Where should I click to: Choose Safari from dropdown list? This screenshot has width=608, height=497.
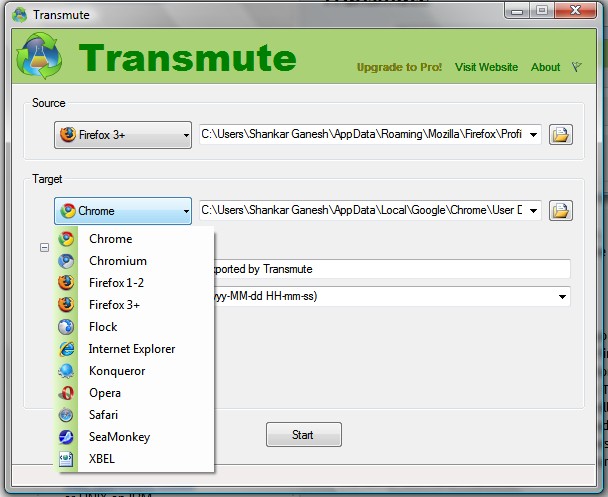[x=134, y=415]
